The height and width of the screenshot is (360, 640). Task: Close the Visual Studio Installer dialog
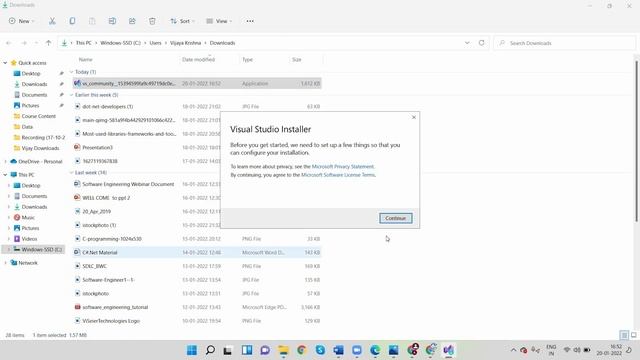[x=413, y=117]
